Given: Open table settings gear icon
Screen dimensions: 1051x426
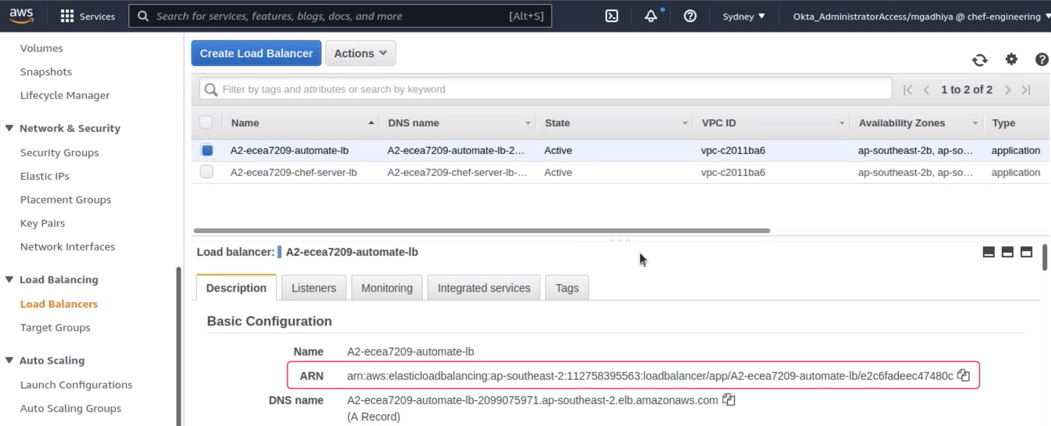Looking at the screenshot, I should coord(1011,60).
